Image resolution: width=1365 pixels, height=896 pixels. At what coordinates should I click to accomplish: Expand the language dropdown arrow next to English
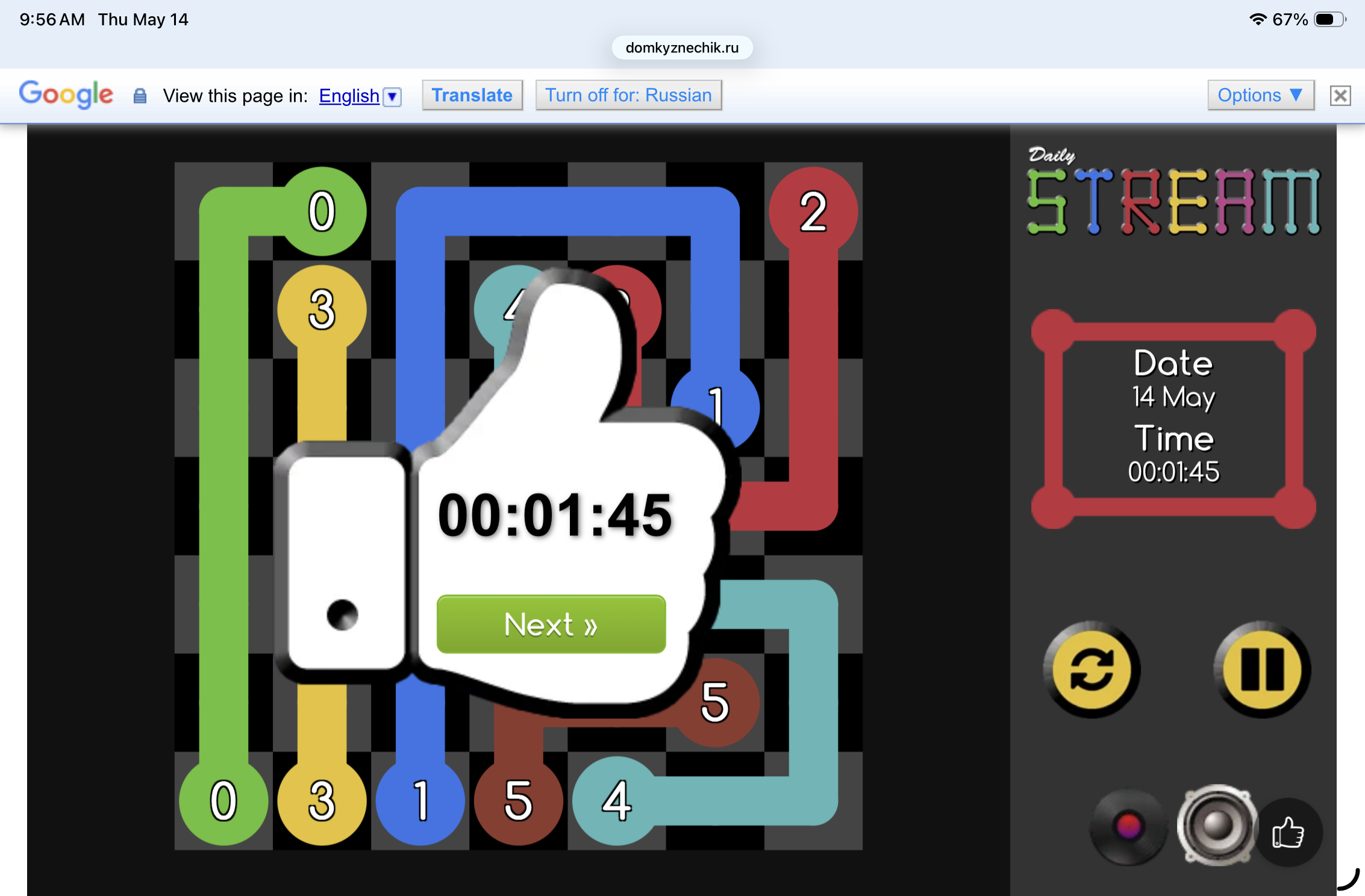[x=392, y=96]
